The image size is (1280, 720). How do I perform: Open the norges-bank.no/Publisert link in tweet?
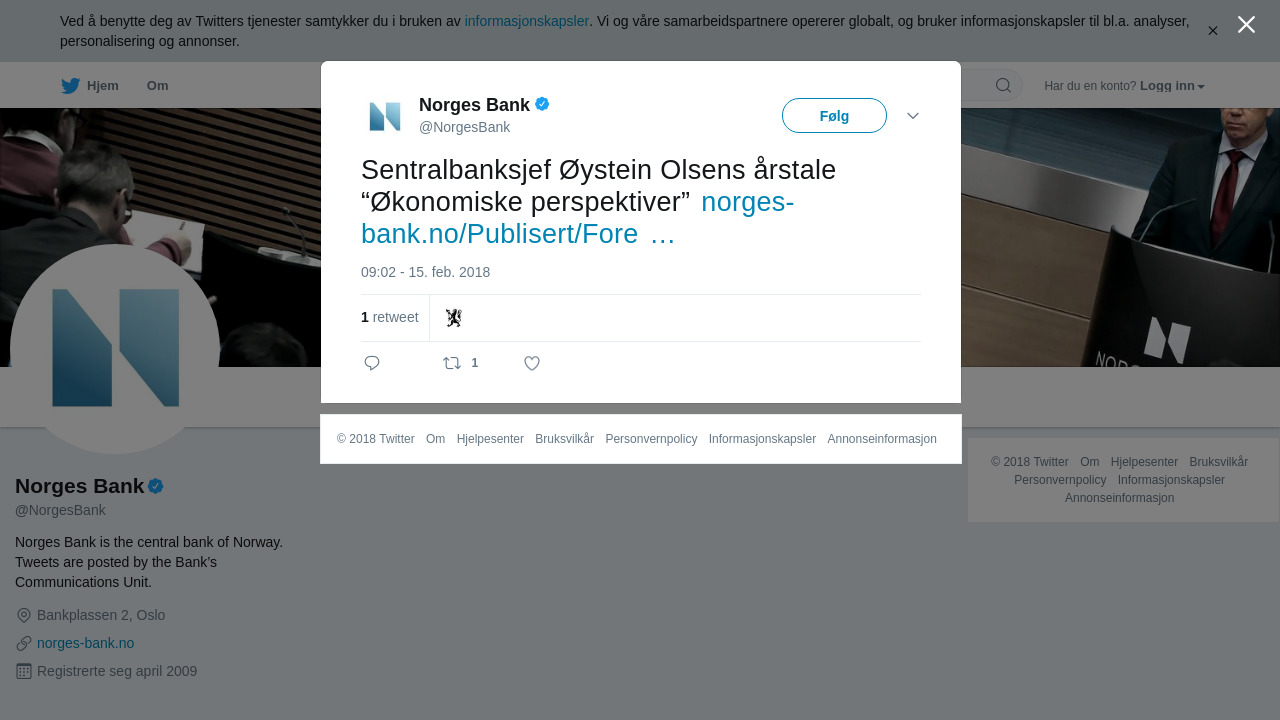pos(578,218)
